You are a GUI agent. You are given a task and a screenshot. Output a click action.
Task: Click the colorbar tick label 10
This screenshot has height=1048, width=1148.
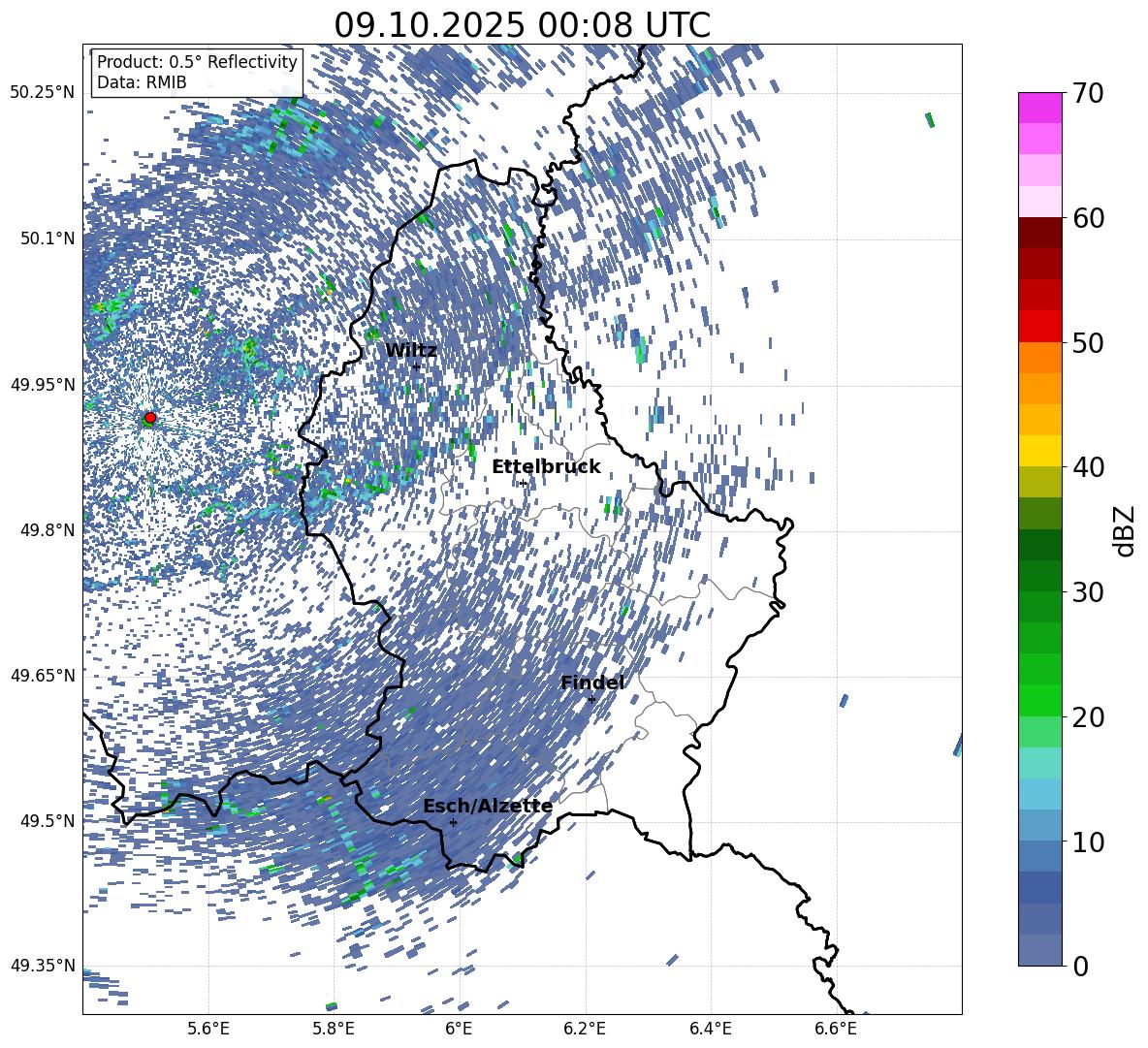point(1089,842)
